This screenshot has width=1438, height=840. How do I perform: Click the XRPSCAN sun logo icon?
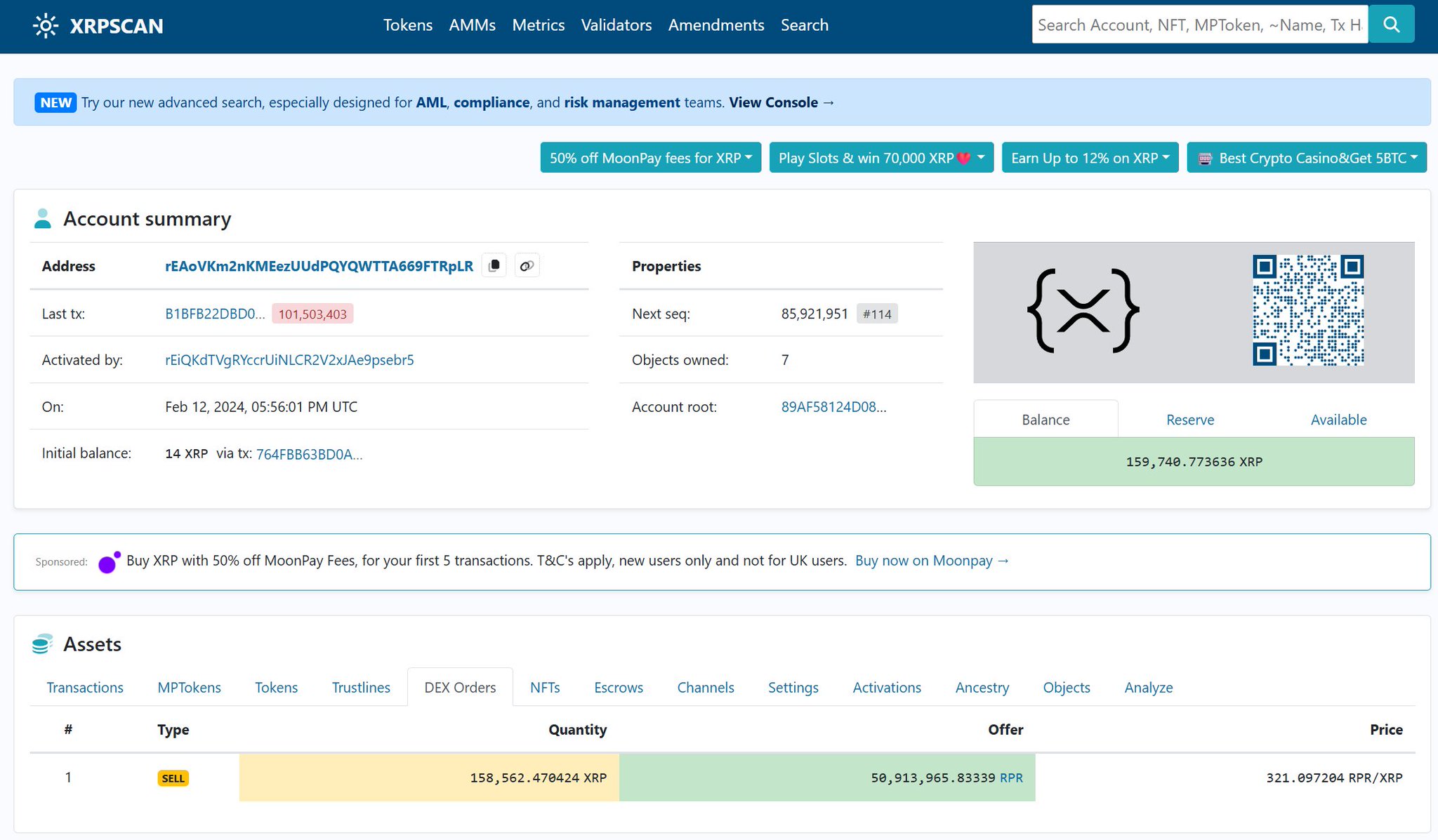[x=46, y=26]
